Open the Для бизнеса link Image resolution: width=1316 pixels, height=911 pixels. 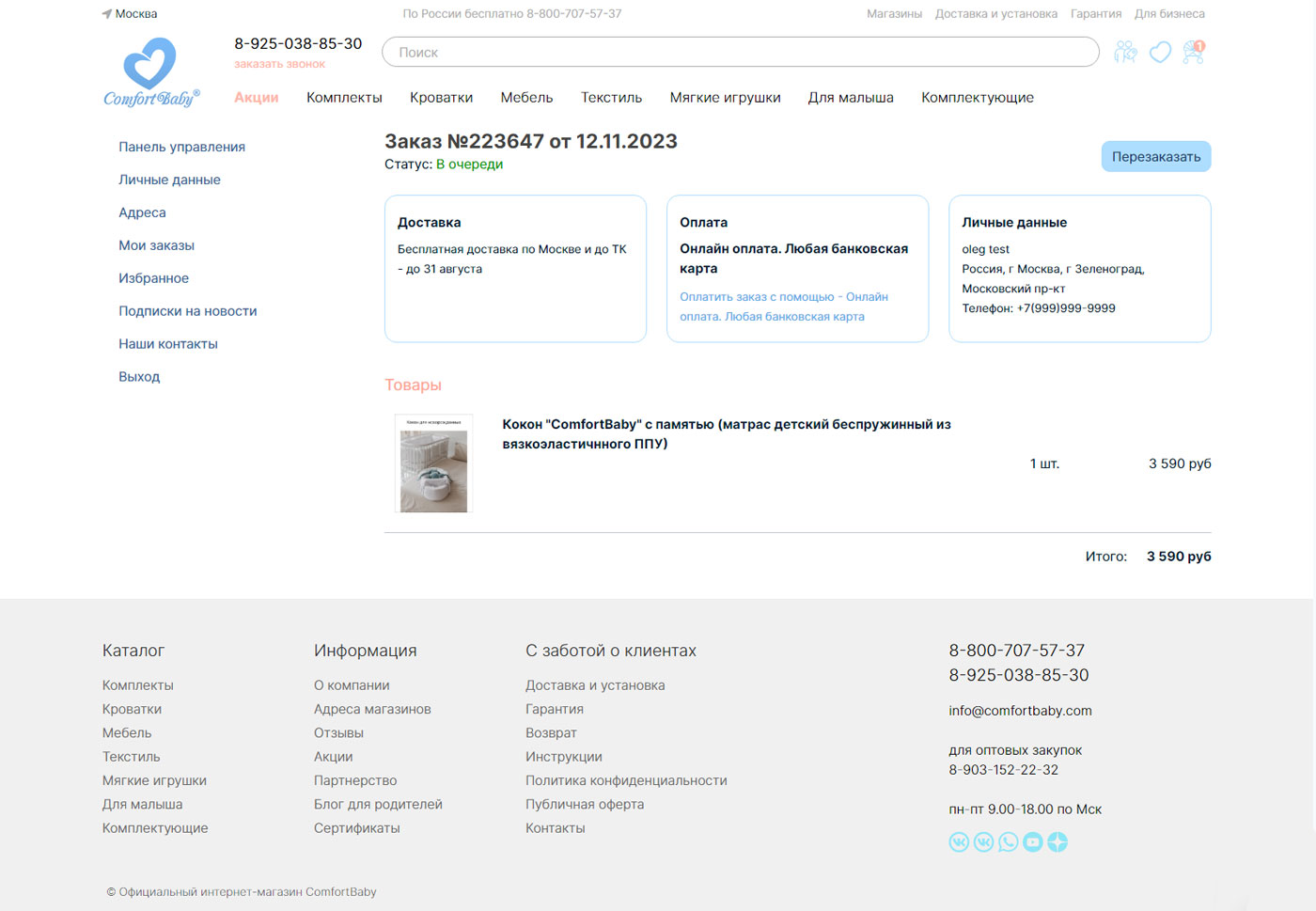[1169, 14]
